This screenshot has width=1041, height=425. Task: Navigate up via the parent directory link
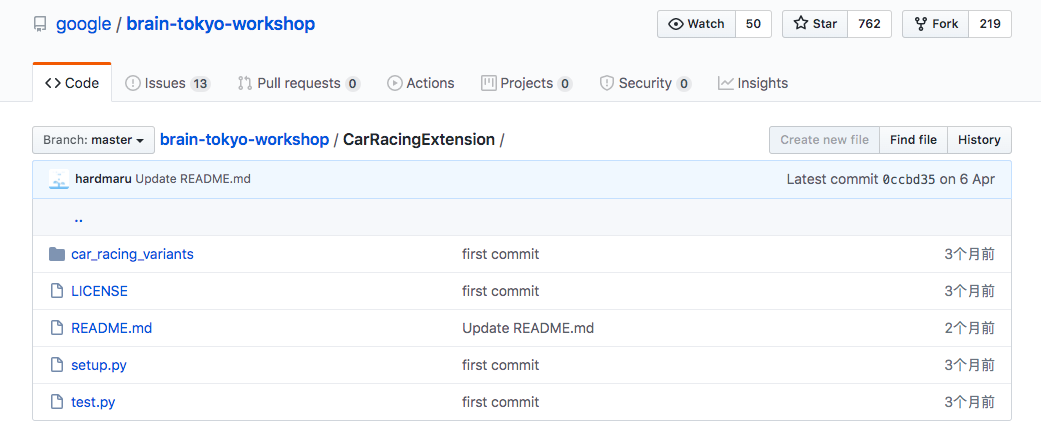[78, 217]
